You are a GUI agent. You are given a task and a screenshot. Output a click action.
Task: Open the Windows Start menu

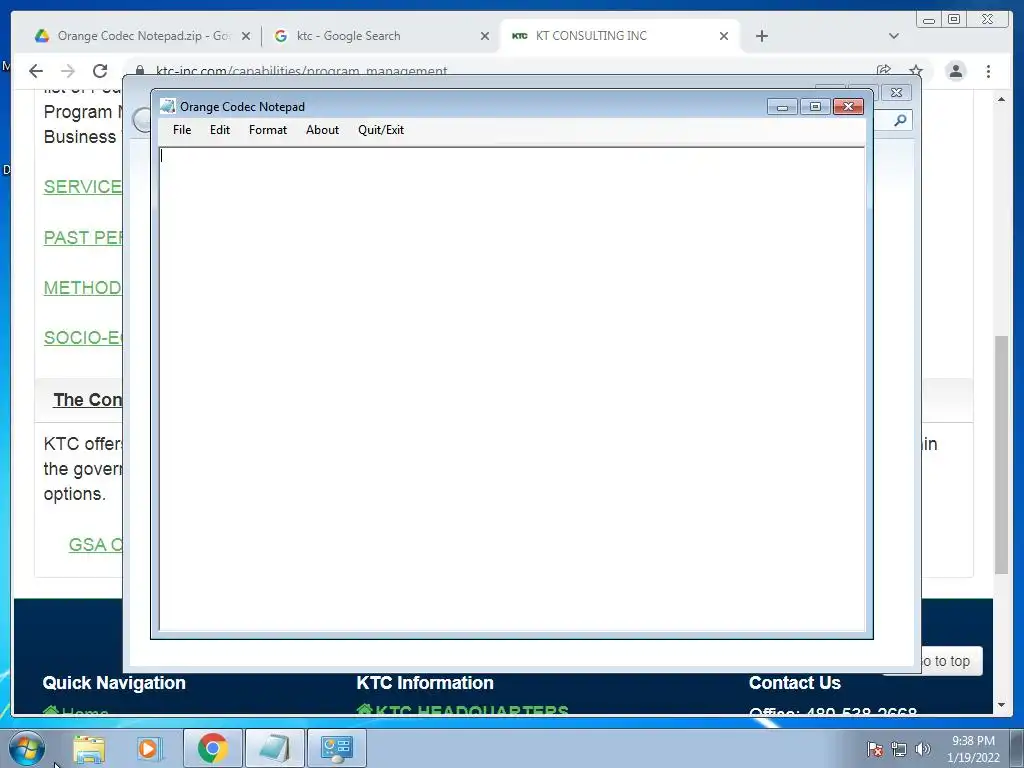pyautogui.click(x=27, y=748)
